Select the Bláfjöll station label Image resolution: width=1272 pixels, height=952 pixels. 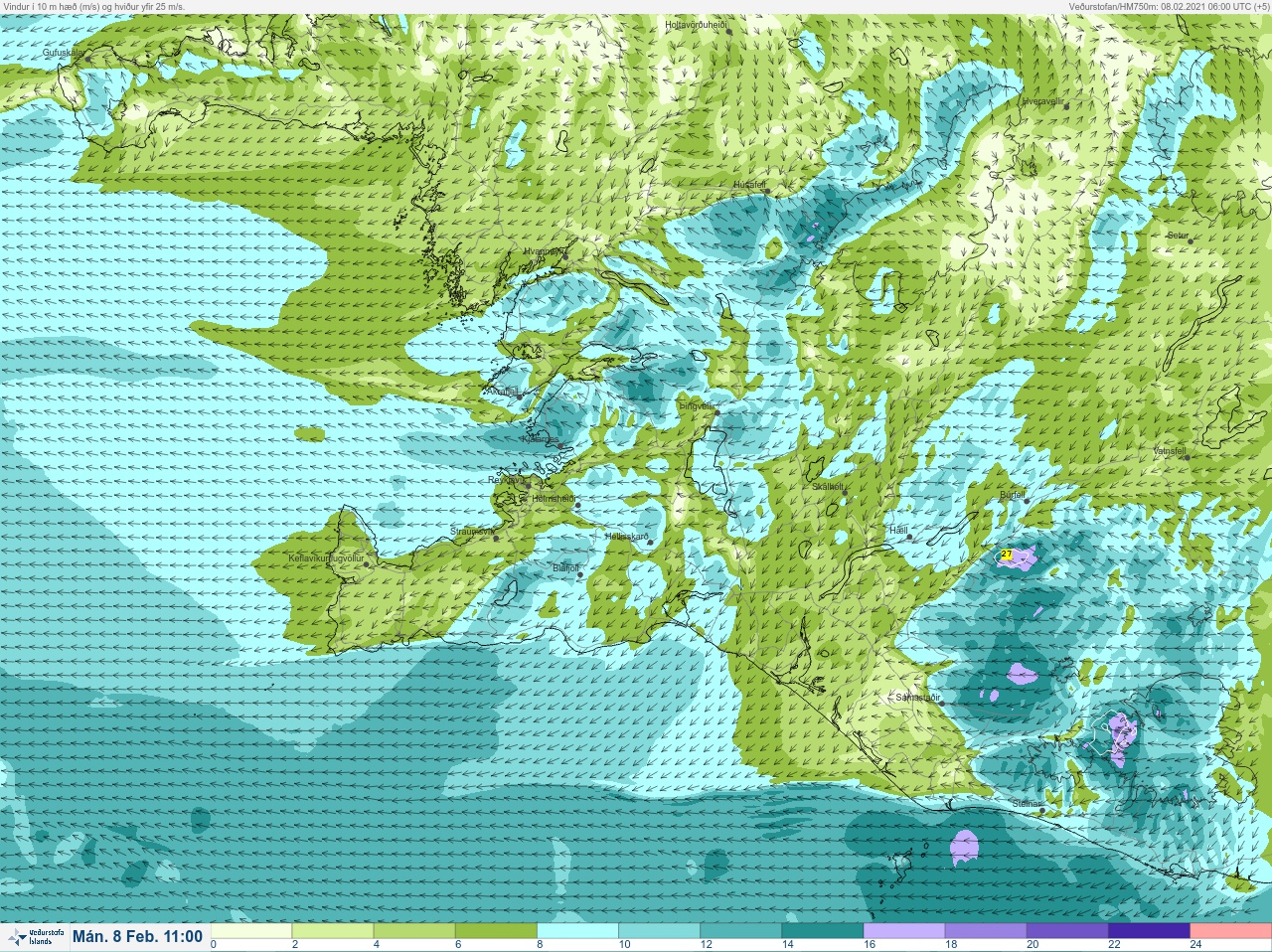564,568
